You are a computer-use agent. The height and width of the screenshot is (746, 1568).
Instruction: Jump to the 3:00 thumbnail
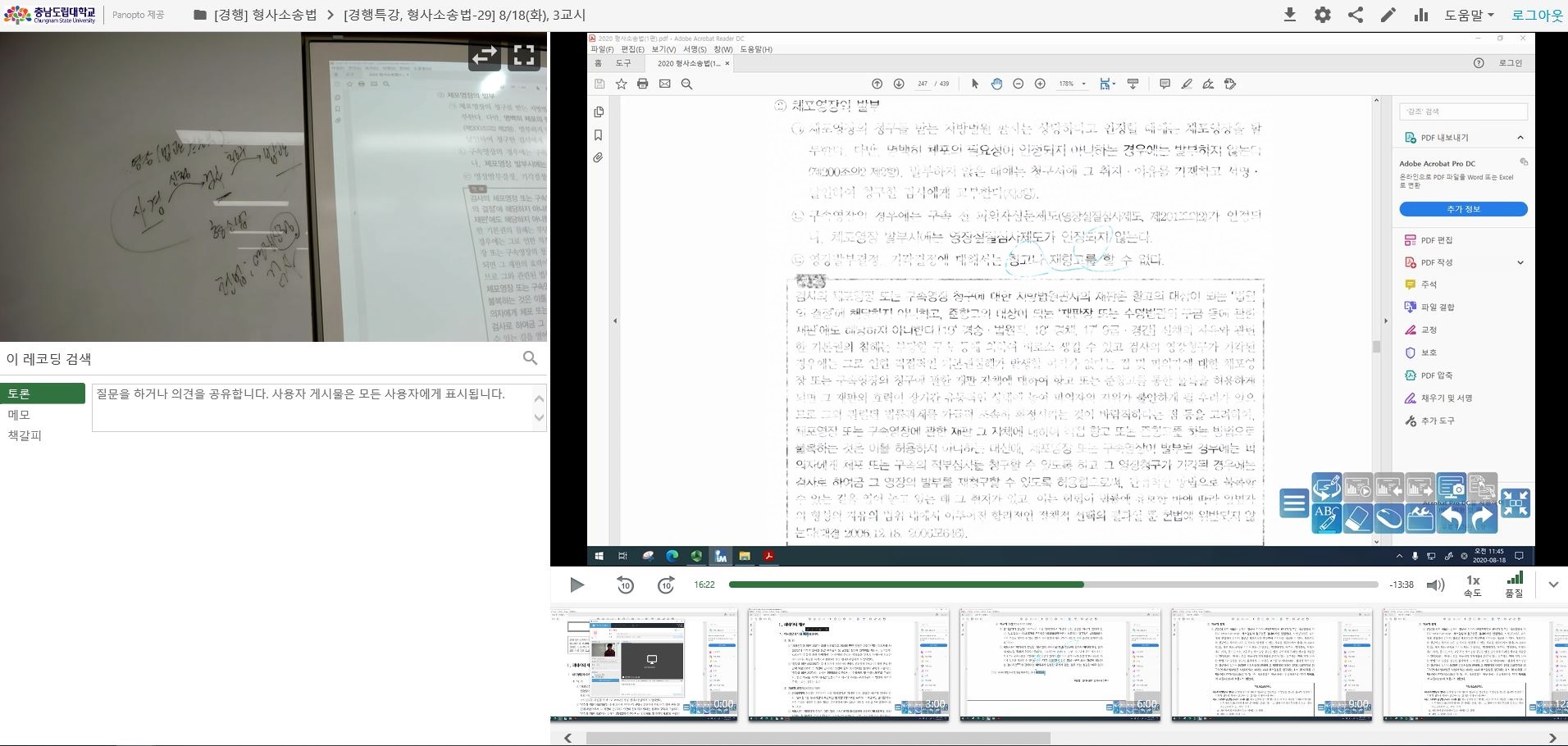point(848,665)
